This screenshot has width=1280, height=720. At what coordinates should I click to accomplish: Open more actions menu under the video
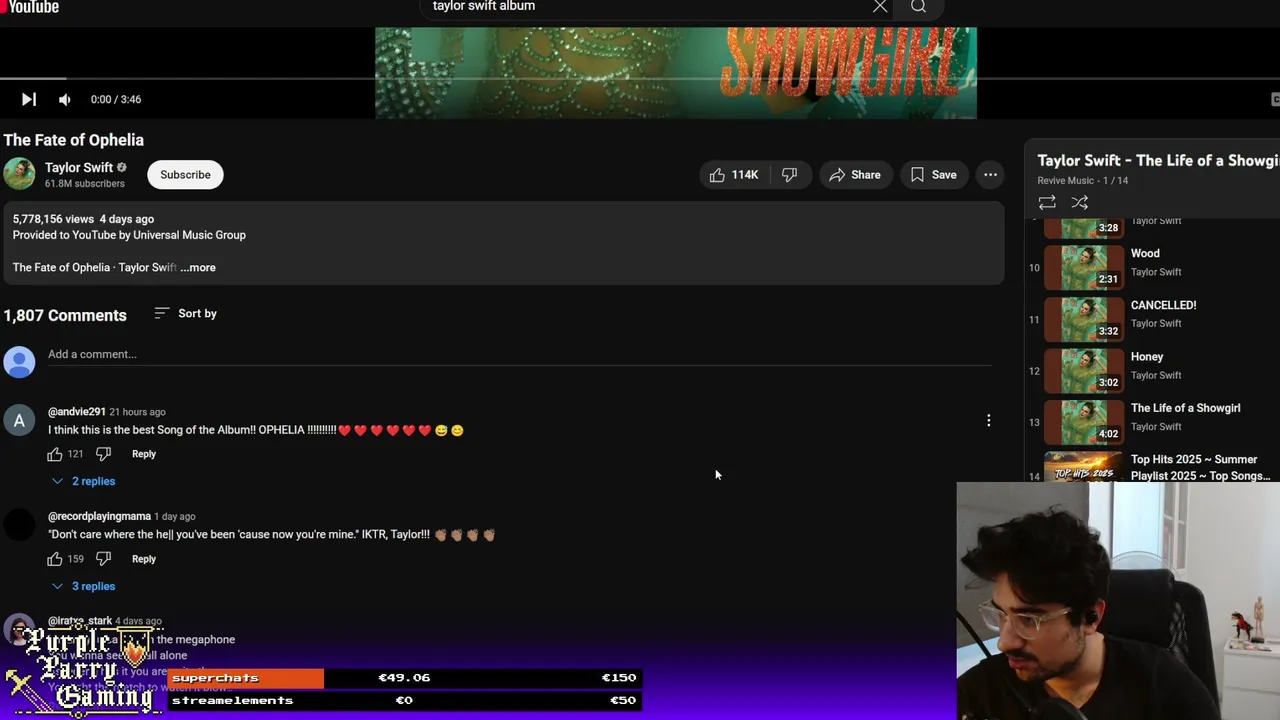click(x=990, y=175)
